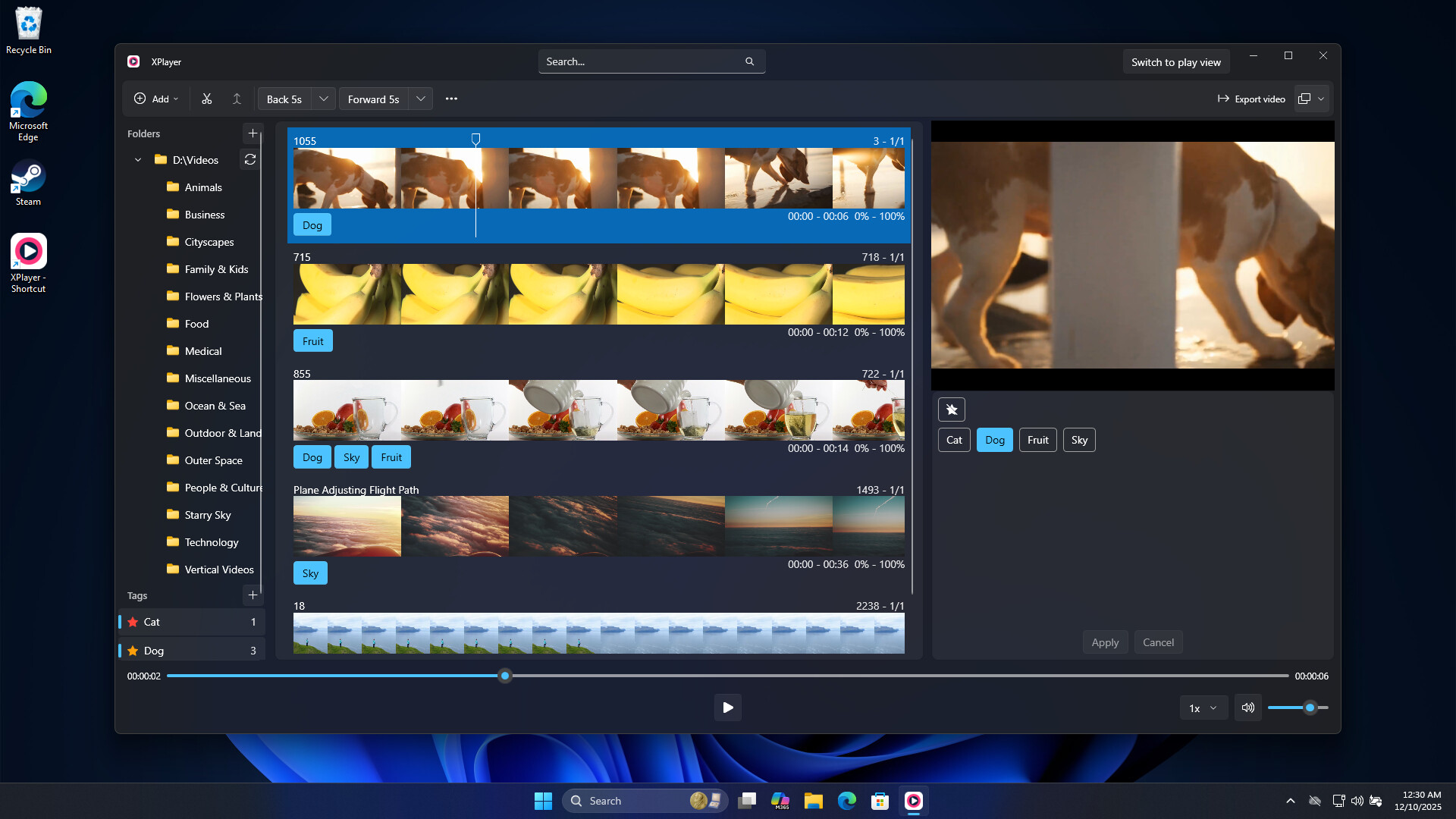Image resolution: width=1456 pixels, height=819 pixels.
Task: Select the scissors cut tool
Action: point(206,99)
